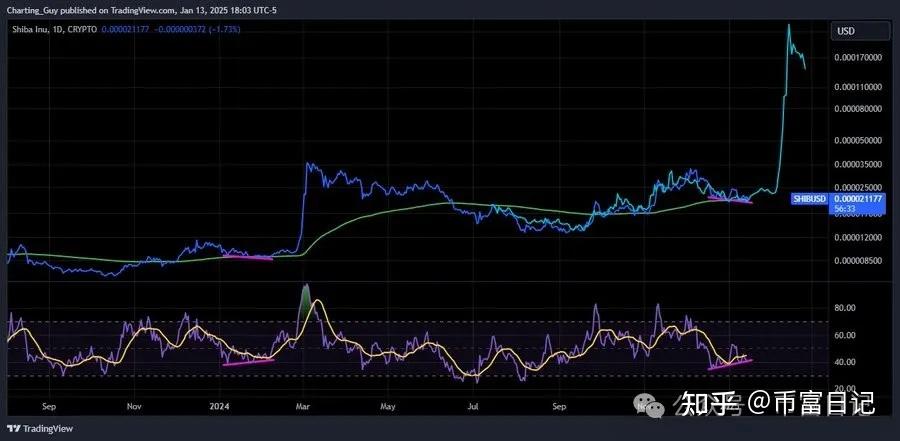
Task: Select the 2024 label on time axis
Action: click(x=221, y=408)
